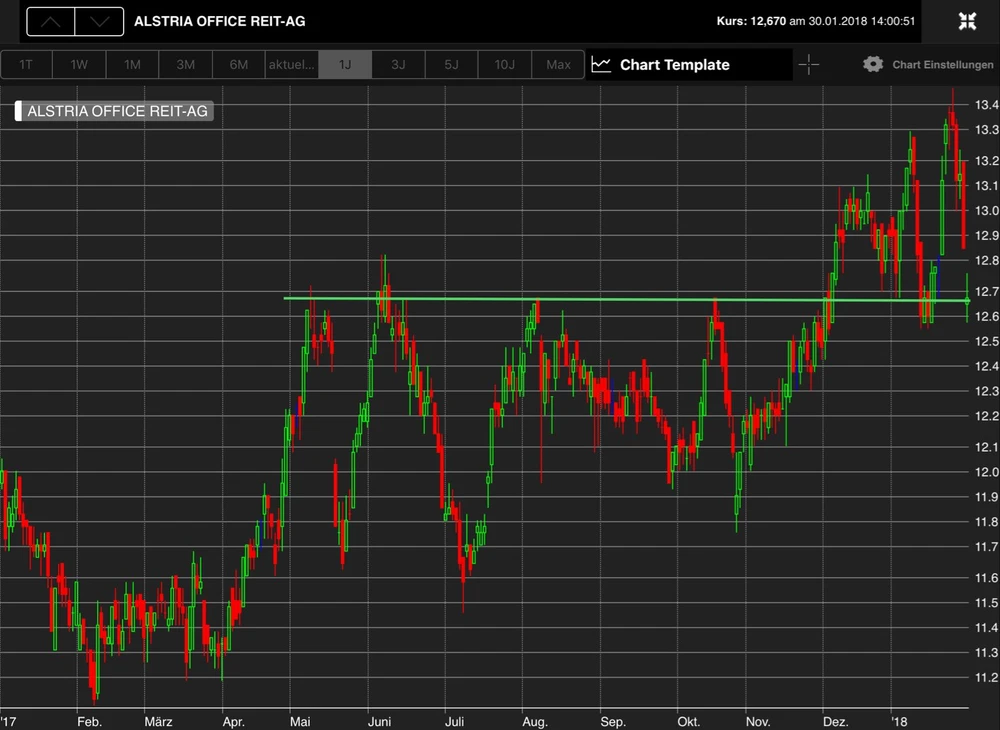Select the 3M period

[186, 65]
